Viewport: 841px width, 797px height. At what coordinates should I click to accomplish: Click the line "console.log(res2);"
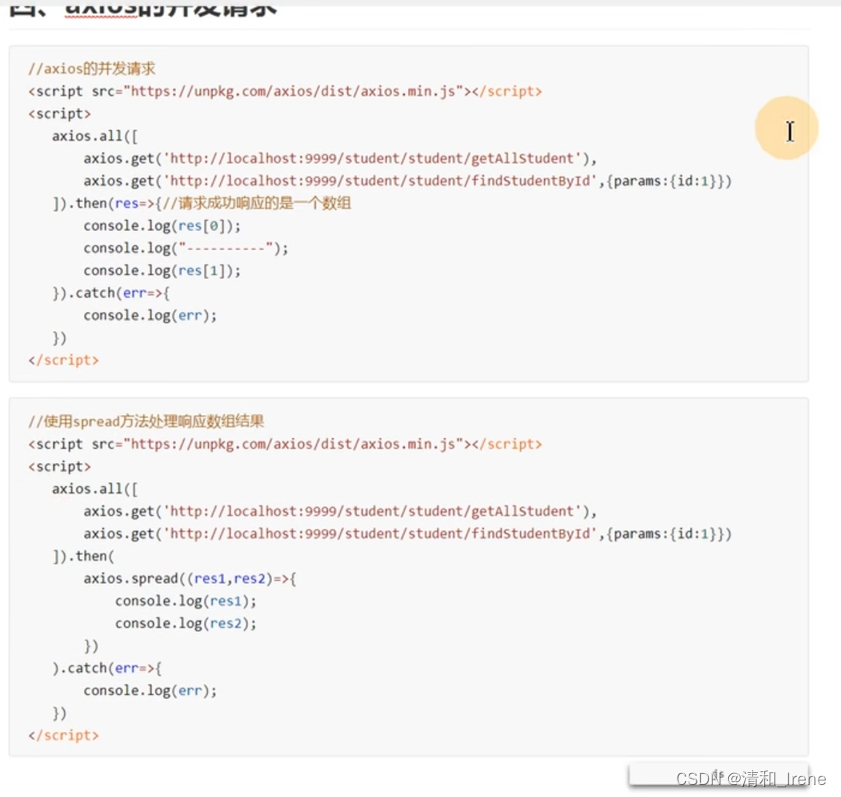pos(186,624)
